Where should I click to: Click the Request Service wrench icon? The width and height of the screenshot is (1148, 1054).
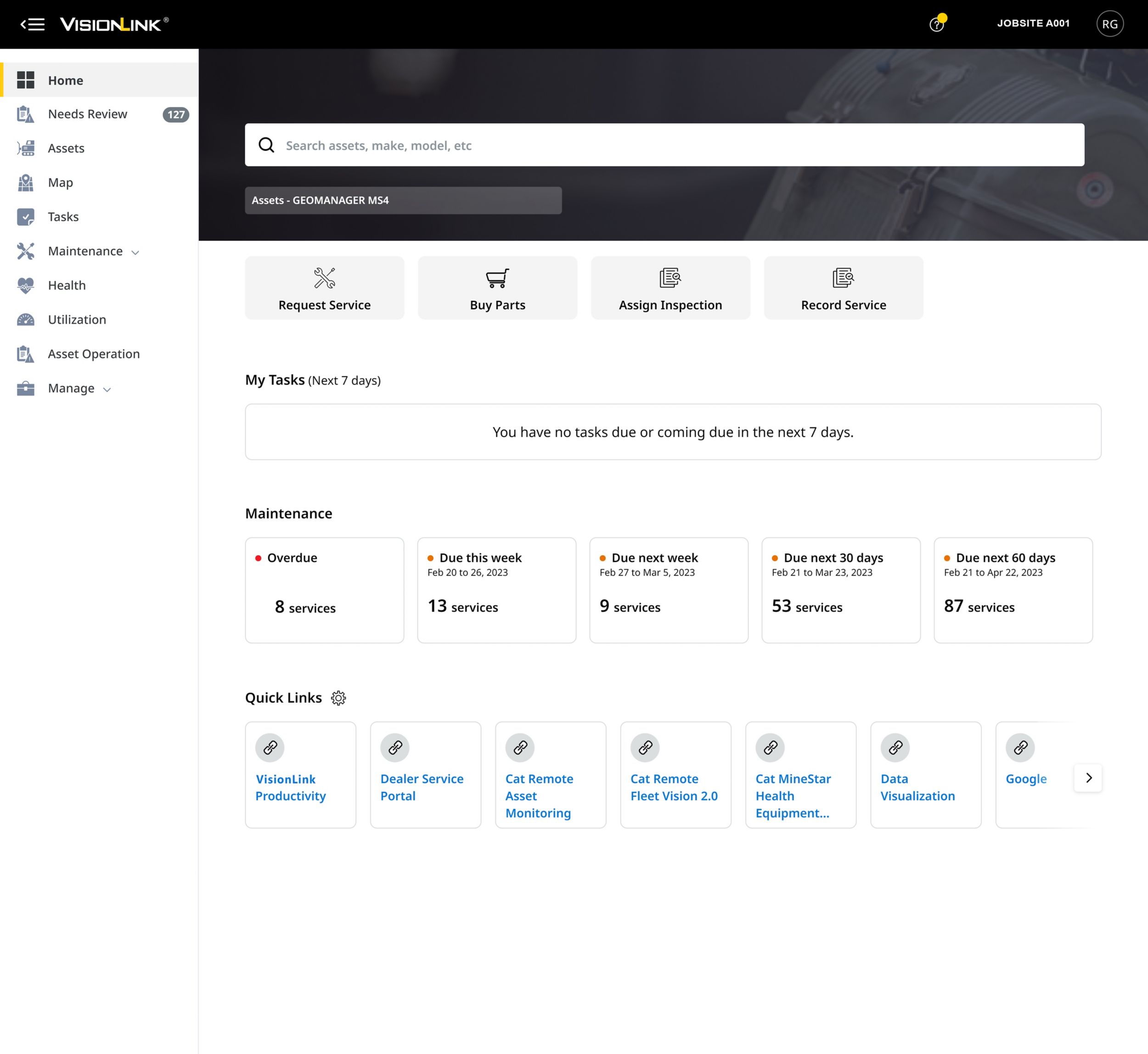pyautogui.click(x=325, y=278)
